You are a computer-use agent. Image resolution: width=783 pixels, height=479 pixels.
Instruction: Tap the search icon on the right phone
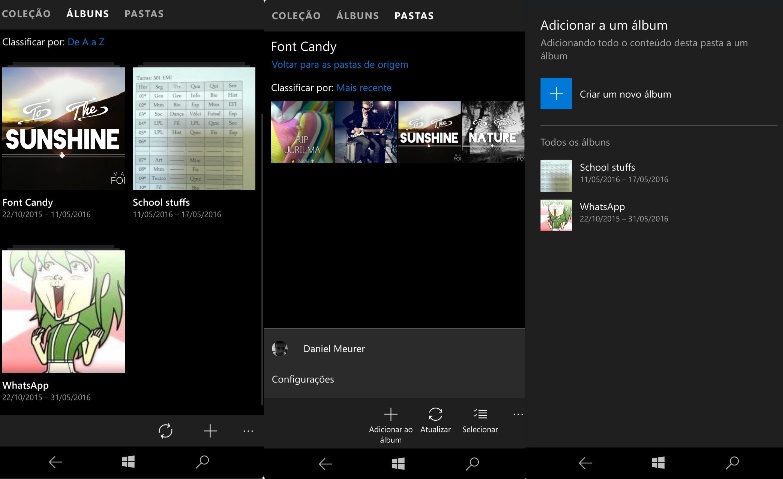coord(732,463)
